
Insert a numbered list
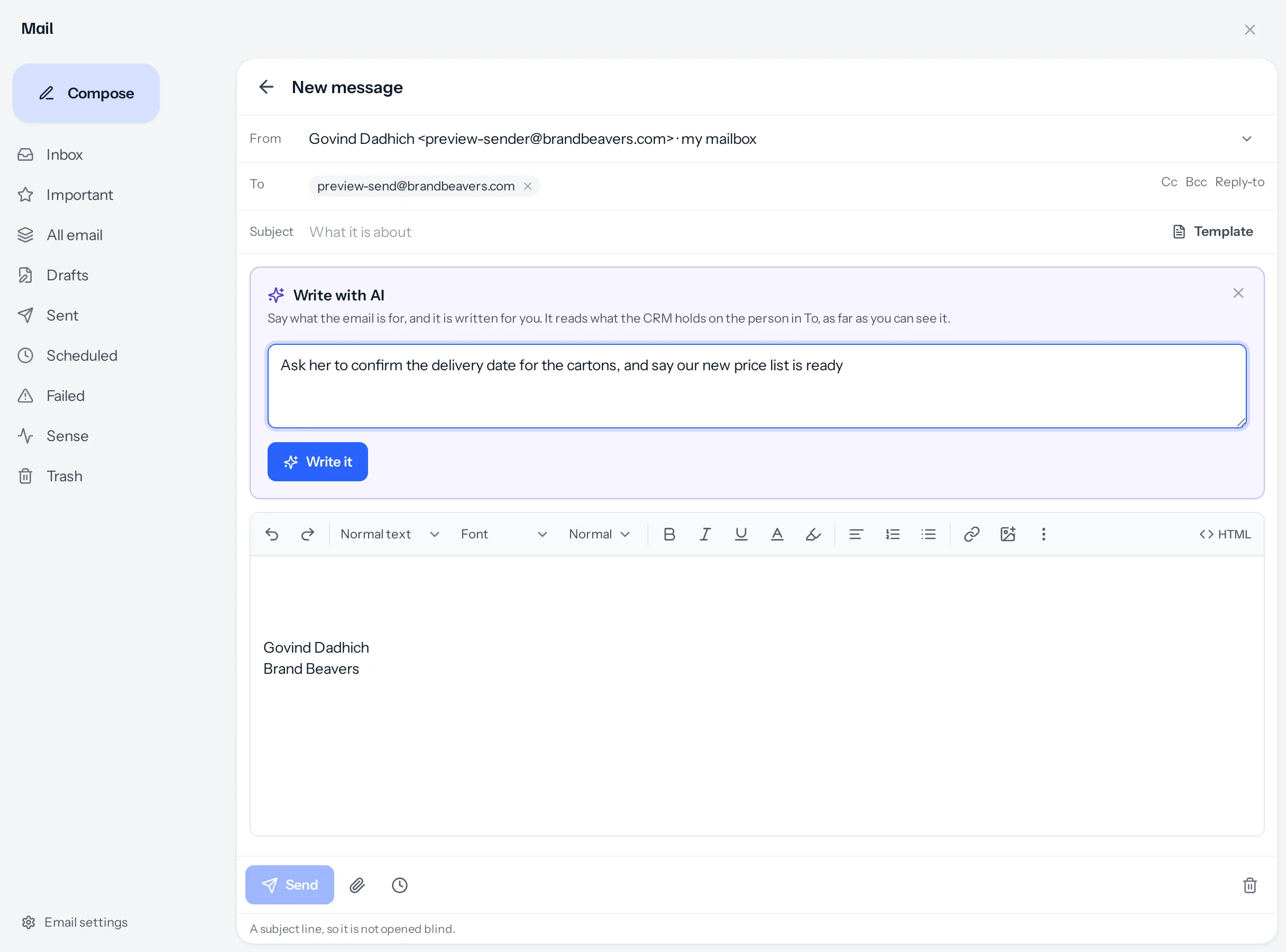click(893, 534)
